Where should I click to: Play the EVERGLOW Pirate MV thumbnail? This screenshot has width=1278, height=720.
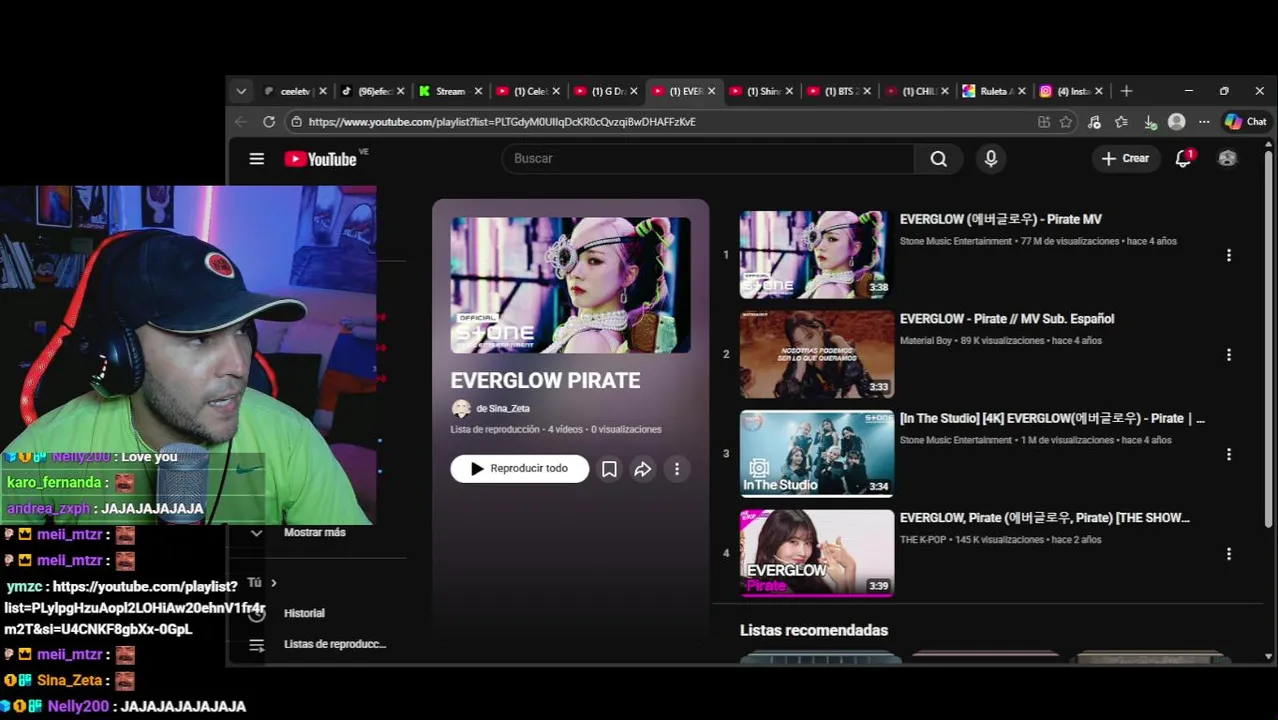tap(817, 254)
